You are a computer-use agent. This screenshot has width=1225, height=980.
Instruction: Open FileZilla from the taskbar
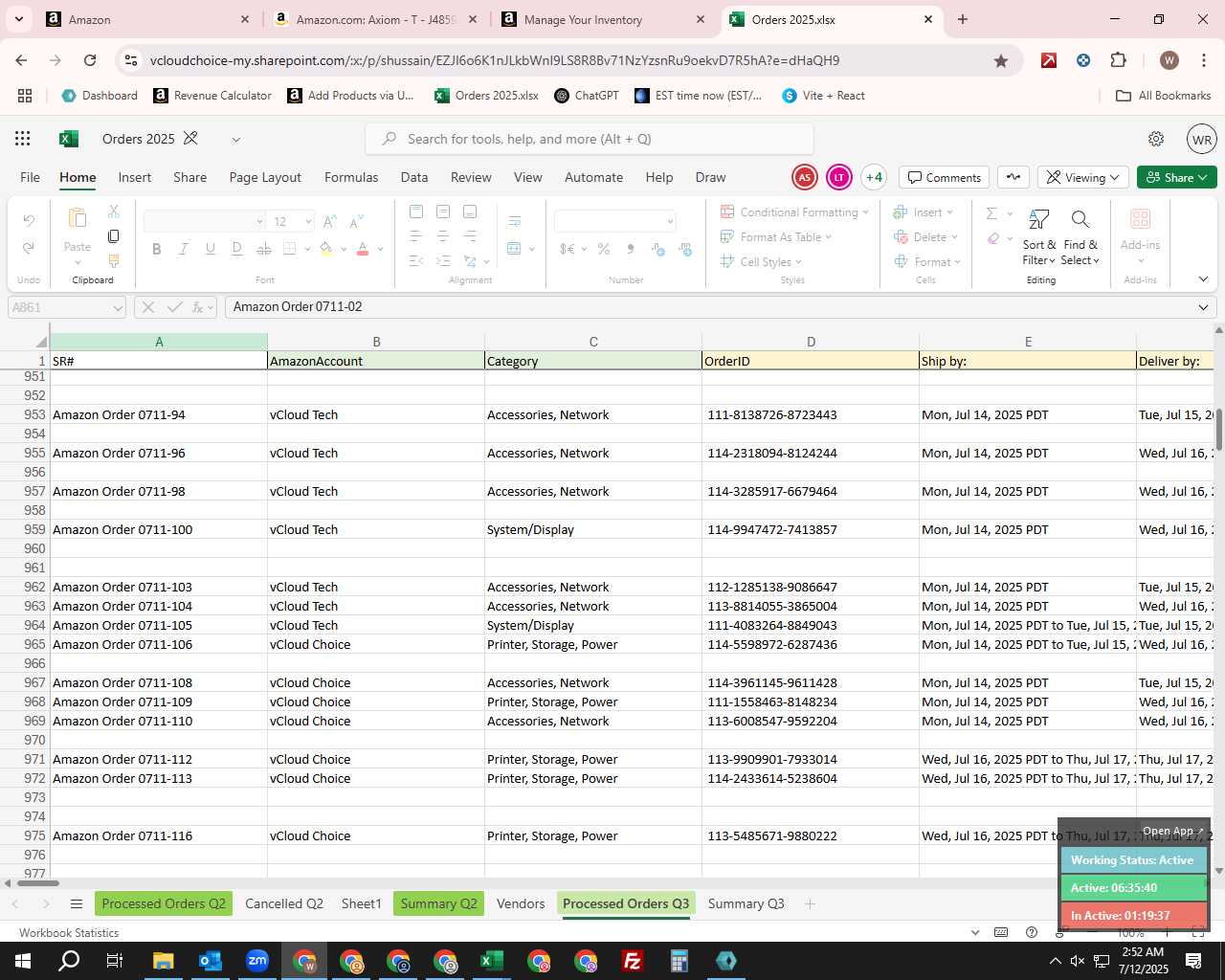tap(632, 961)
